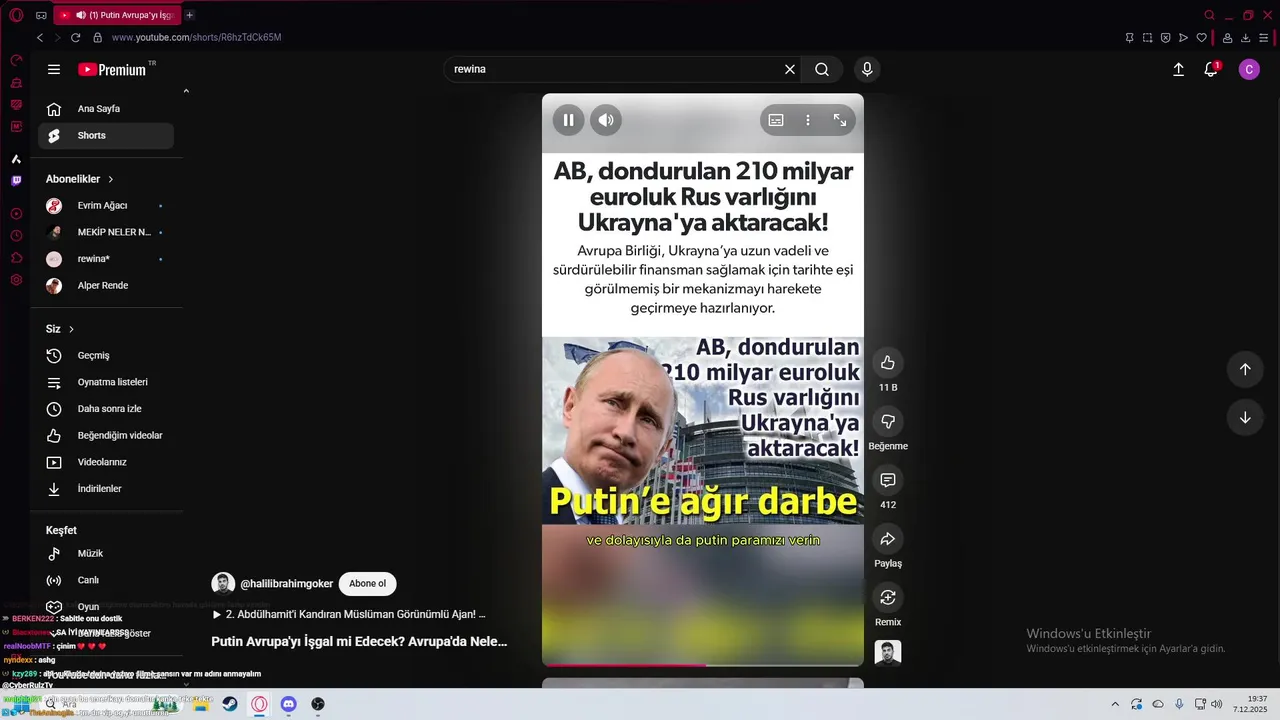Go to Ana Sayfa in the sidebar
The image size is (1280, 720).
pyautogui.click(x=106, y=109)
